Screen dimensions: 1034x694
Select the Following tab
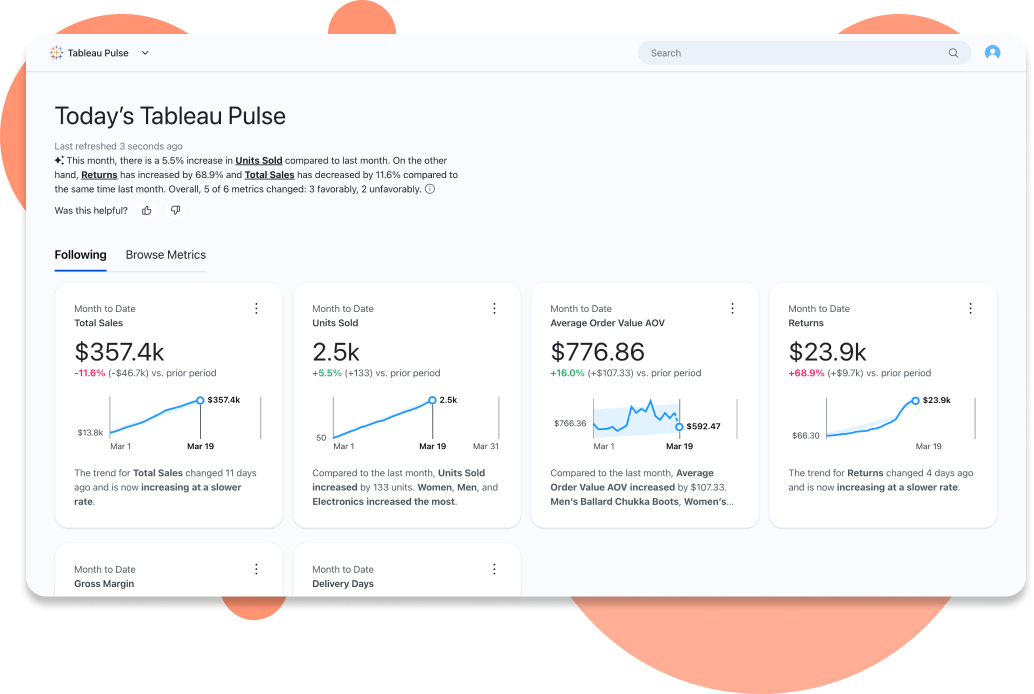[80, 255]
